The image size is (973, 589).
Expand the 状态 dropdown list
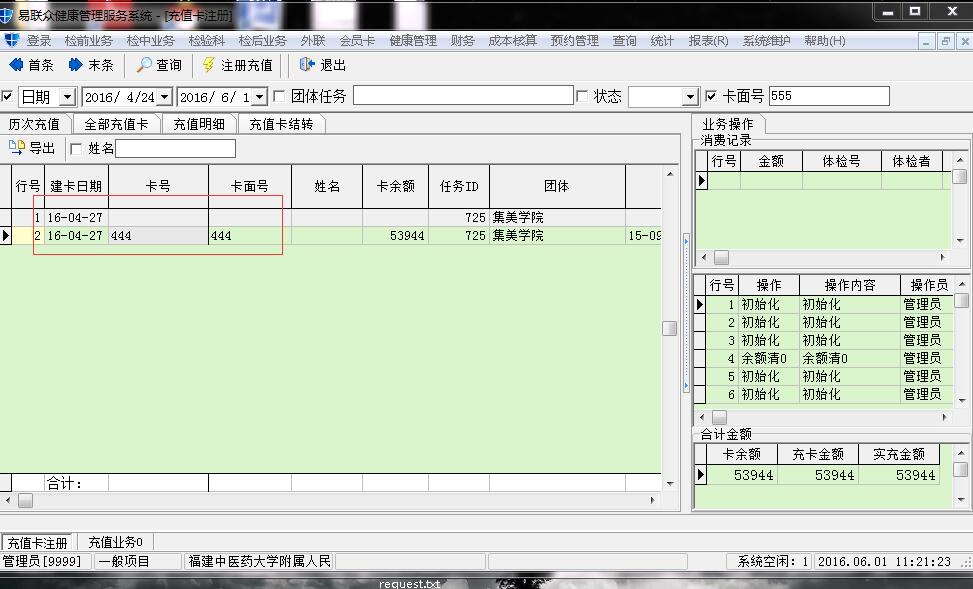[x=691, y=97]
